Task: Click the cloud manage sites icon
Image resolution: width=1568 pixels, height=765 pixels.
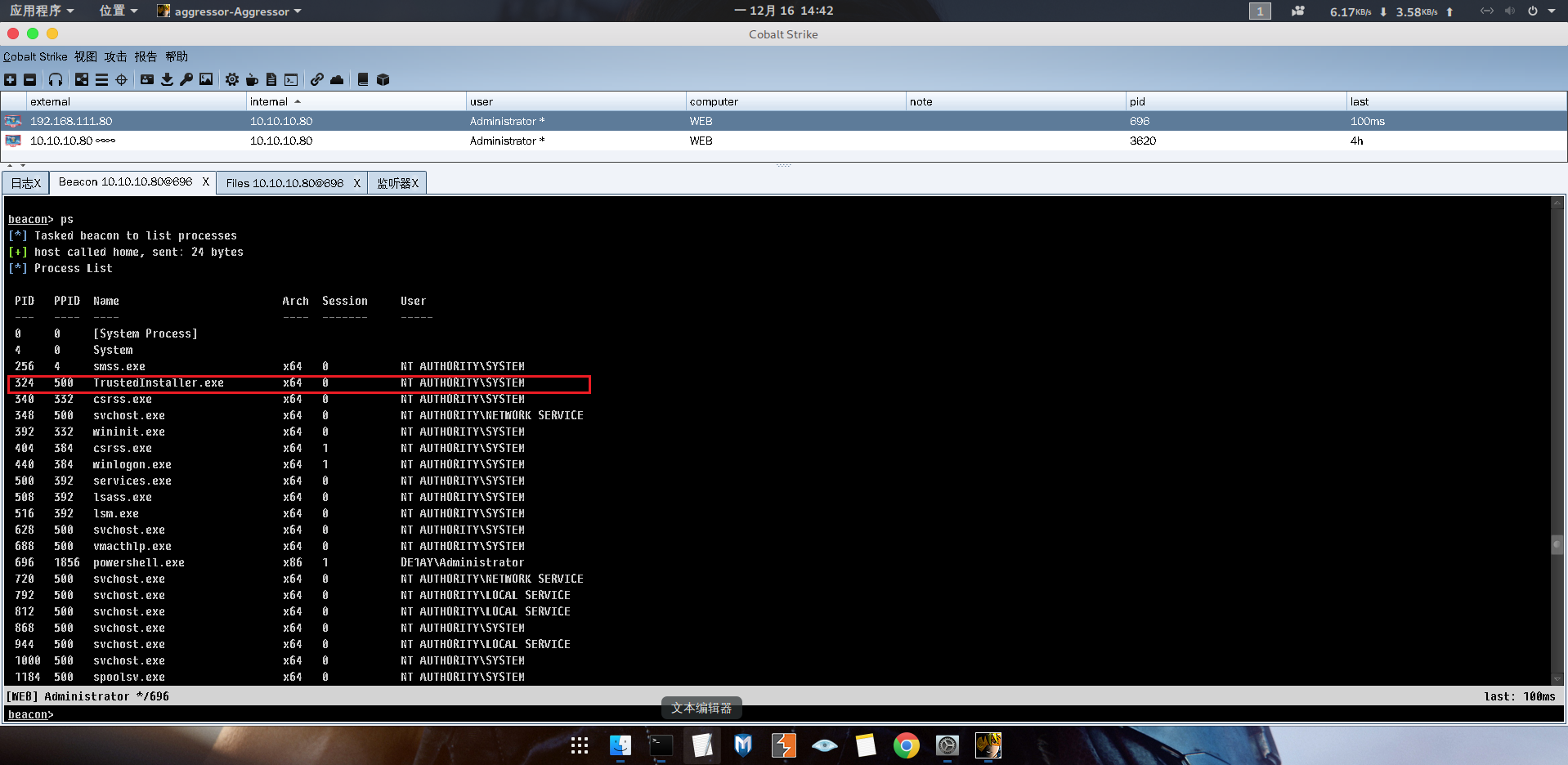Action: click(x=337, y=79)
